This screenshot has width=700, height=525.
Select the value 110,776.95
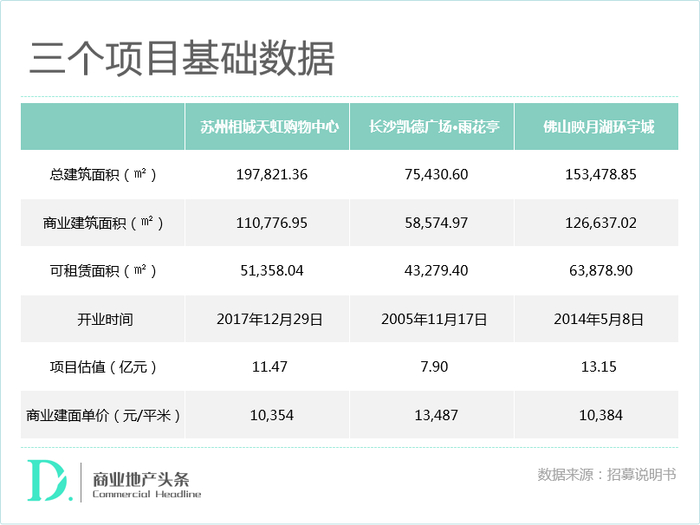coord(271,223)
